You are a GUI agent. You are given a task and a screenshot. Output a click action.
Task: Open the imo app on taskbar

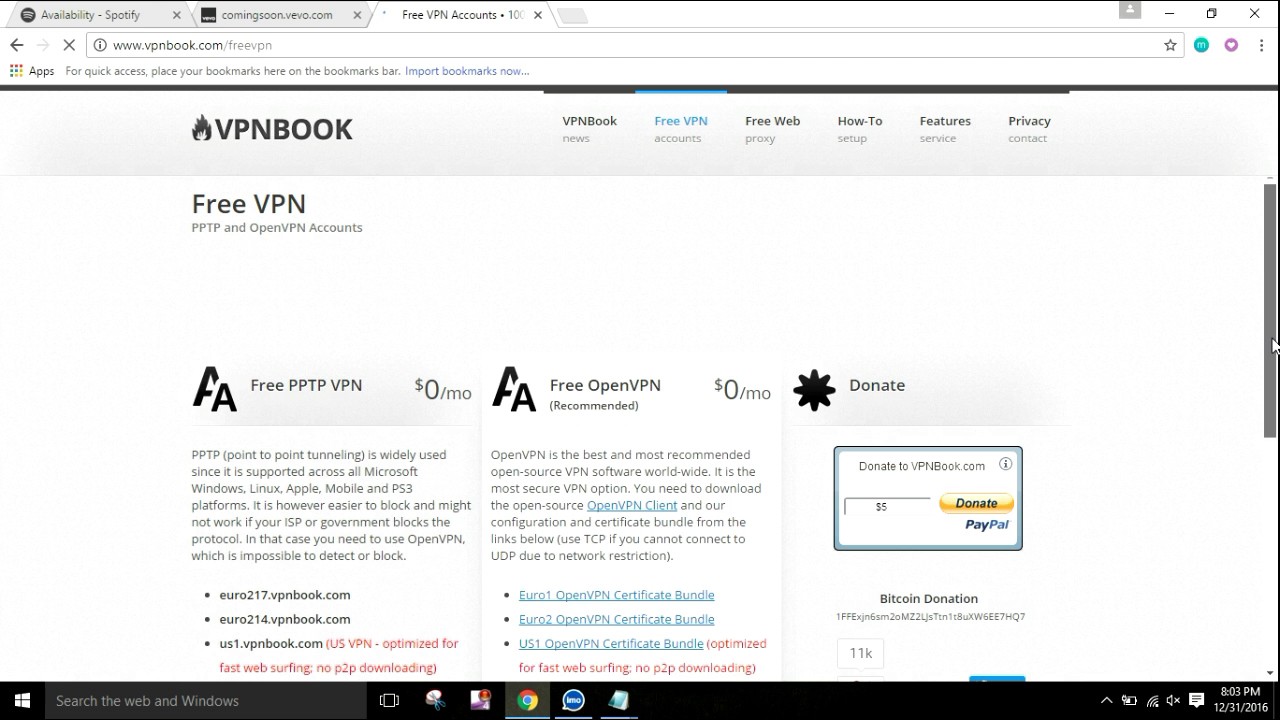coord(573,701)
